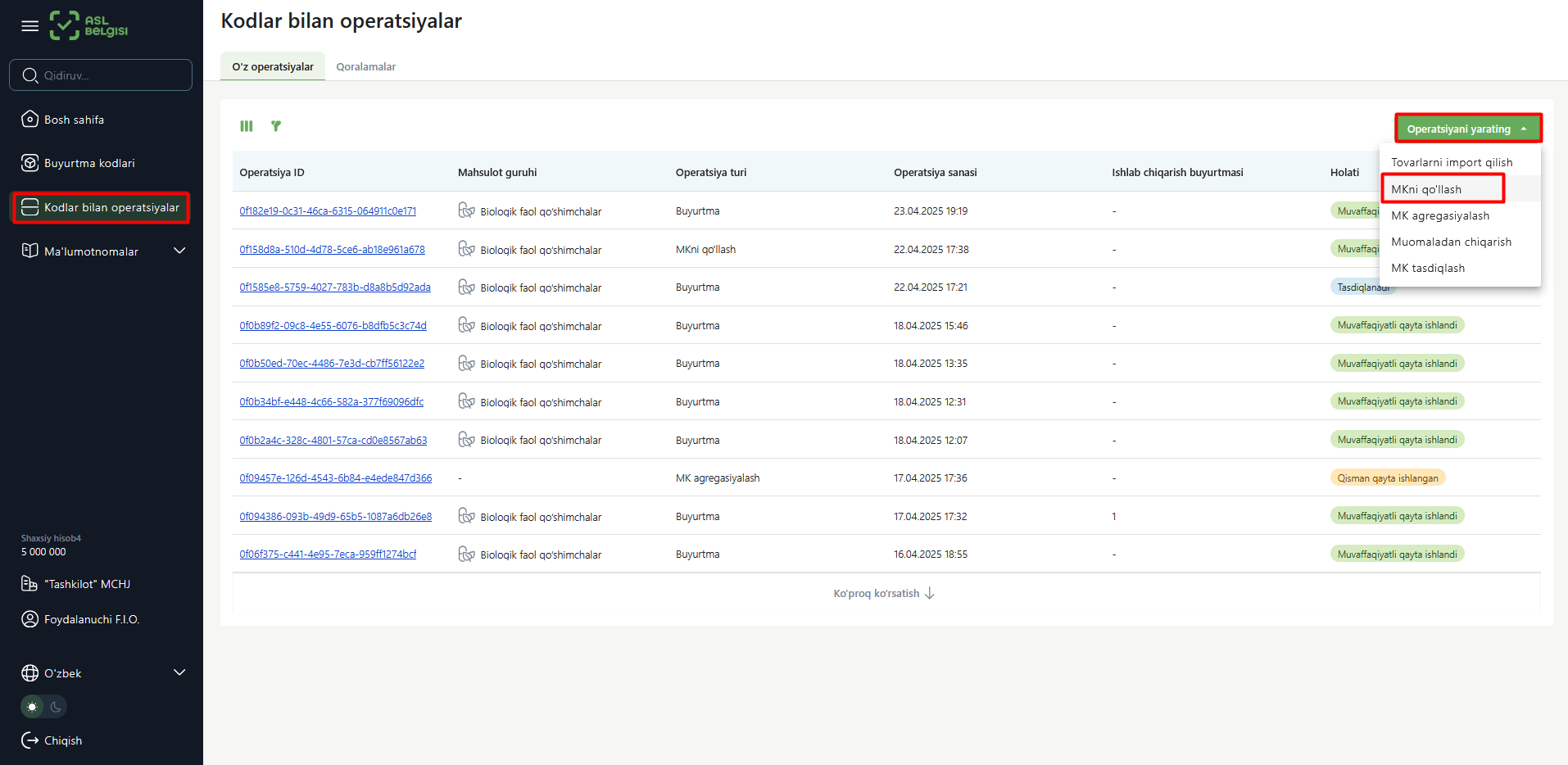Click the product group icon in row 0f0b50ed
Screen dimensions: 1568x765
[x=467, y=363]
